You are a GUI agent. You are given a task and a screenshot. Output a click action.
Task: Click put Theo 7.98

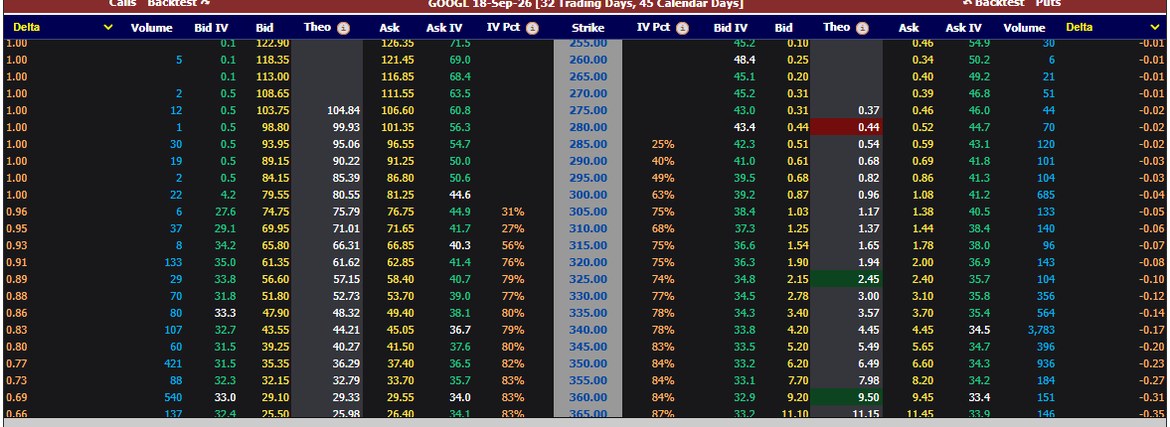tap(869, 381)
